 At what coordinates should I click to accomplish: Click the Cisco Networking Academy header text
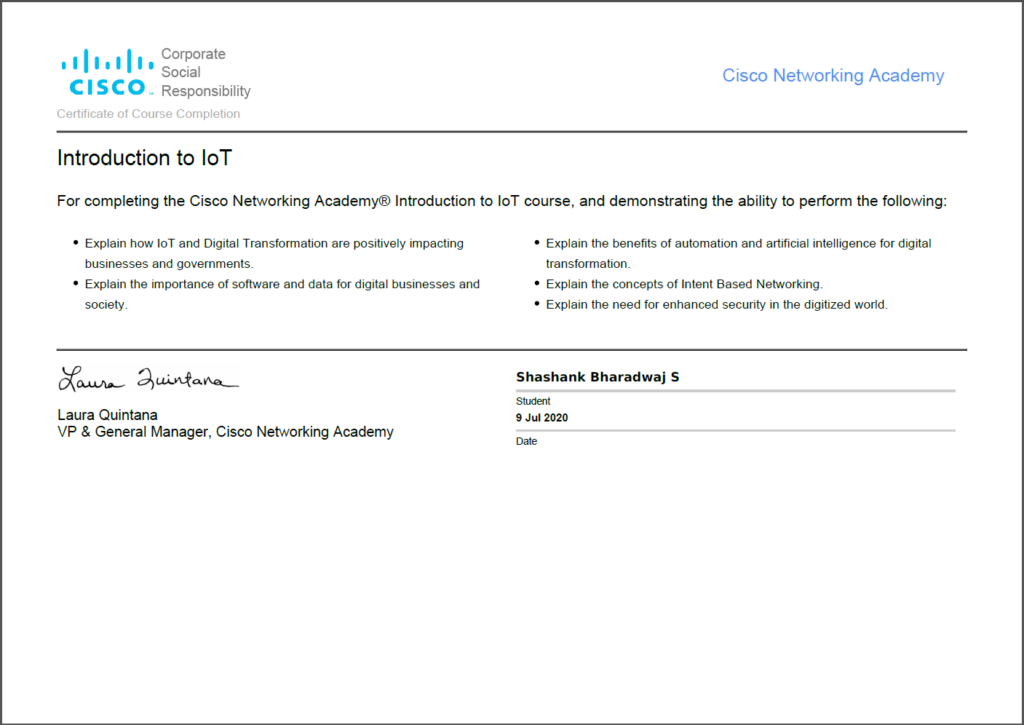tap(832, 76)
